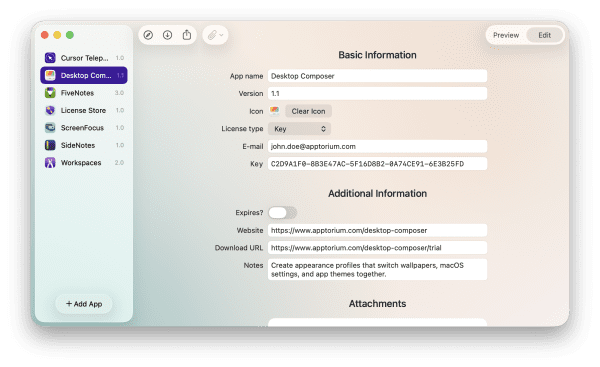Open the License type dropdown

click(x=299, y=129)
